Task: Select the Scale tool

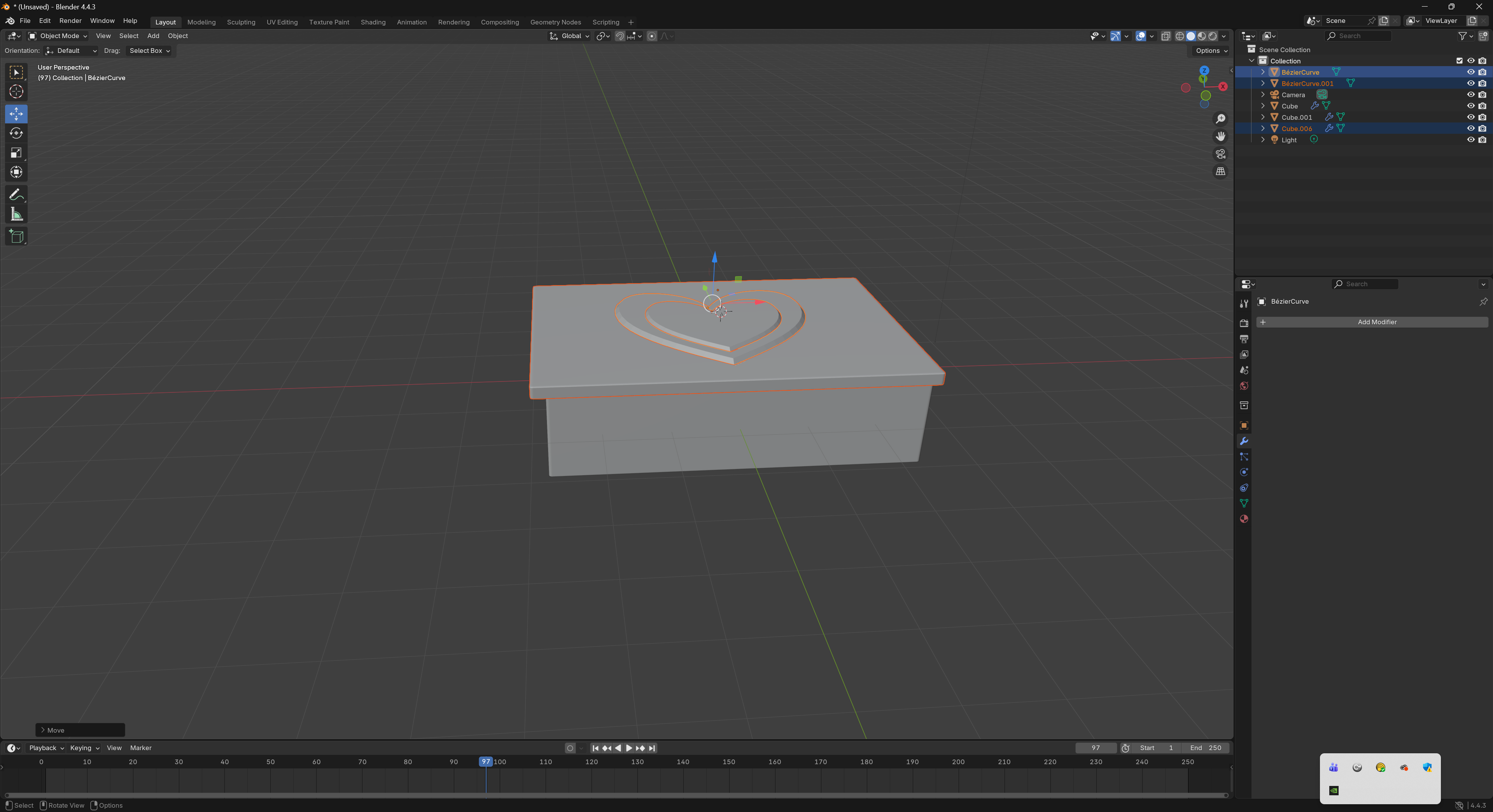Action: click(16, 153)
